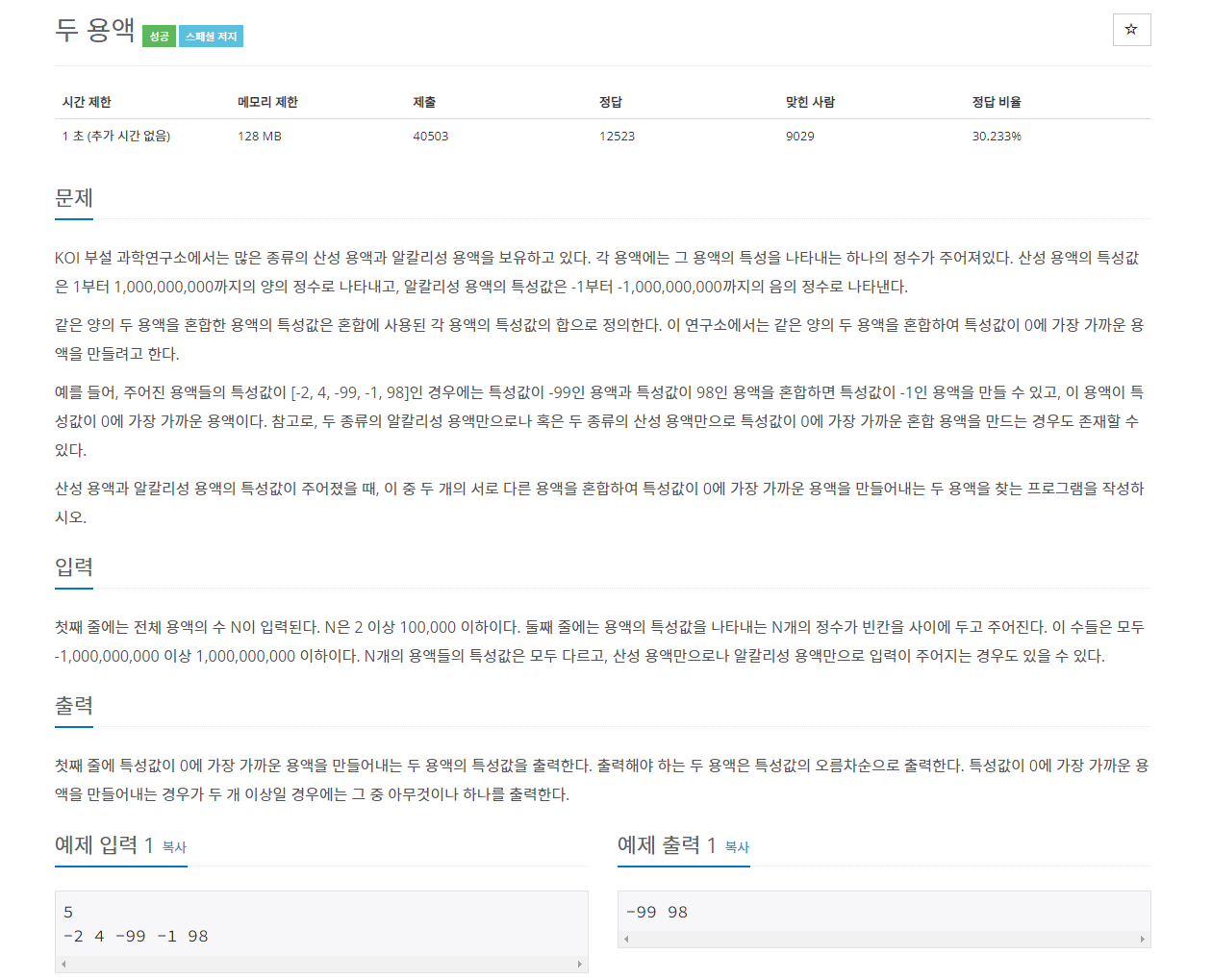Click the problem title 두 용액
The image size is (1212, 980).
(x=95, y=30)
